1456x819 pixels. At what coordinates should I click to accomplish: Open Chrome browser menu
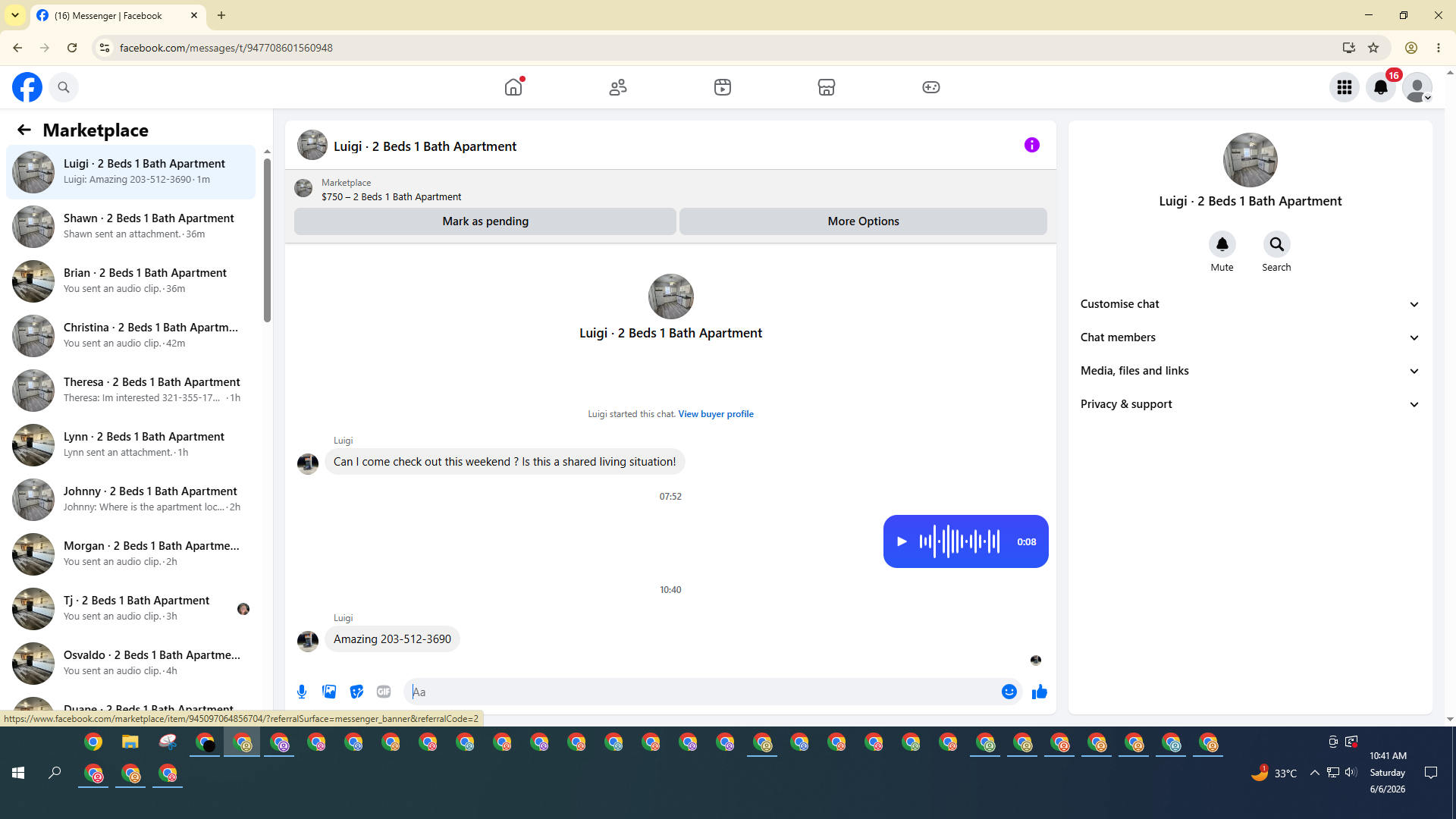tap(1439, 48)
